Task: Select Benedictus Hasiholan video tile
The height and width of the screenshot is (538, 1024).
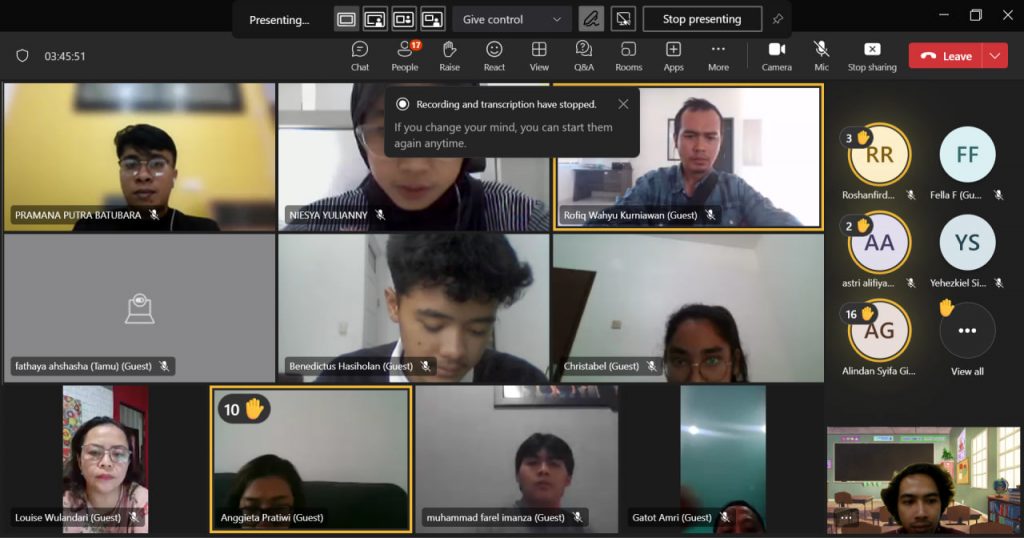Action: [x=413, y=308]
